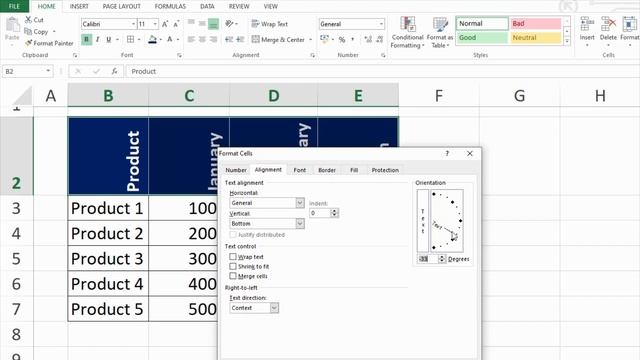Open the Name Box B2 dropdown arrow
The height and width of the screenshot is (360, 640).
[x=48, y=71]
